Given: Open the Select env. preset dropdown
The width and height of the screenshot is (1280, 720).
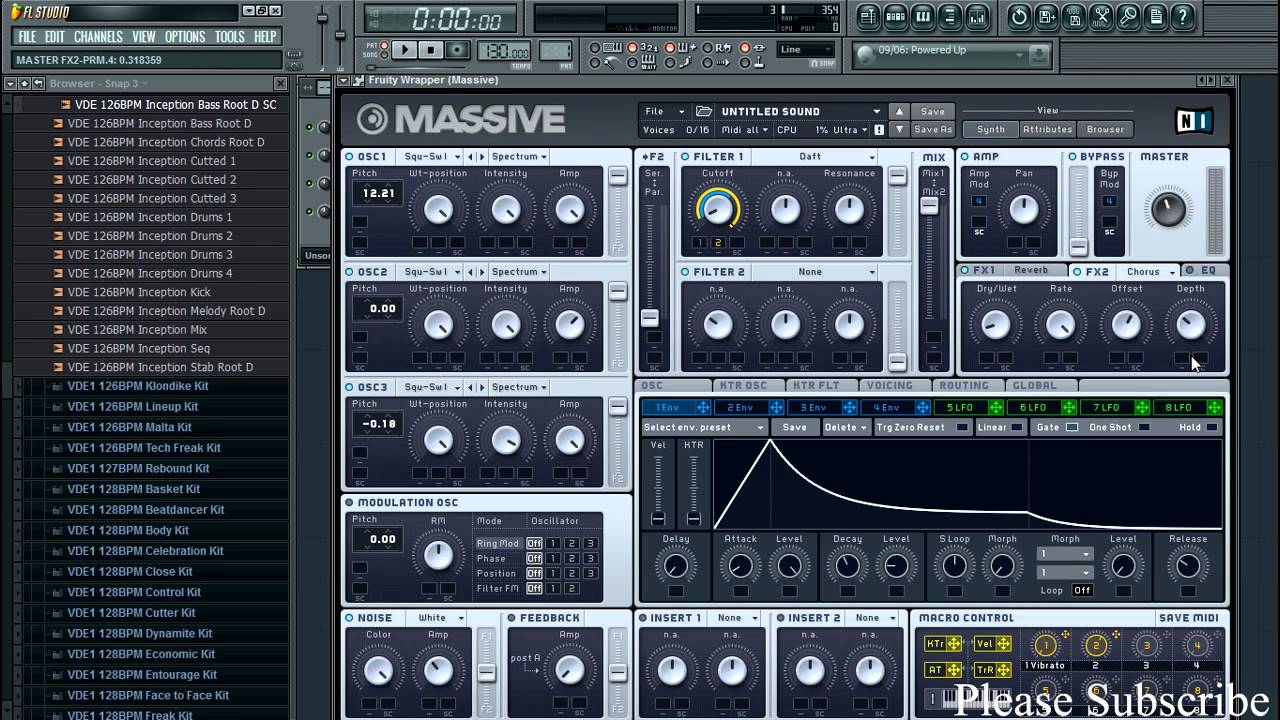Looking at the screenshot, I should click(x=704, y=427).
